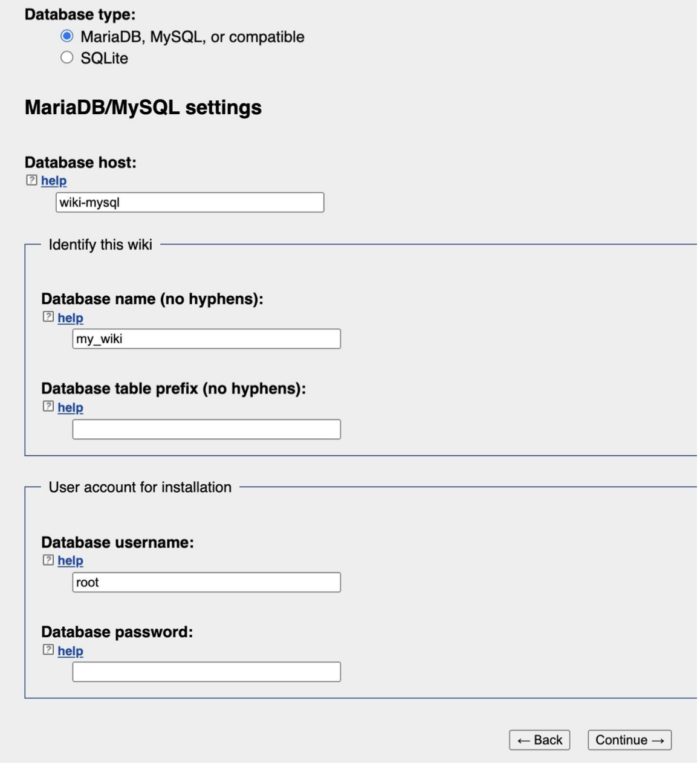Open the Database name help link
The height and width of the screenshot is (764, 700).
70,317
